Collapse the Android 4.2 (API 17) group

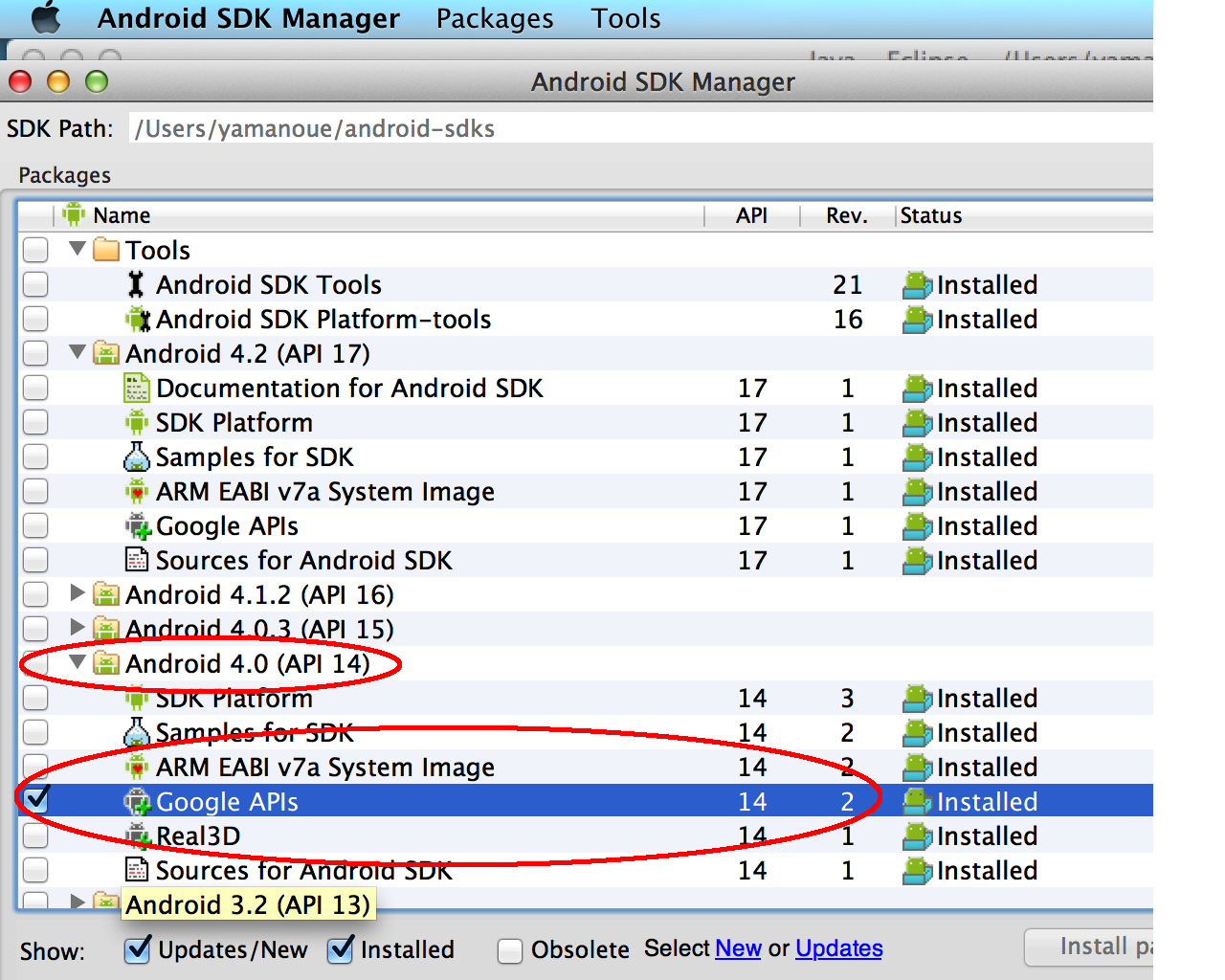click(78, 352)
